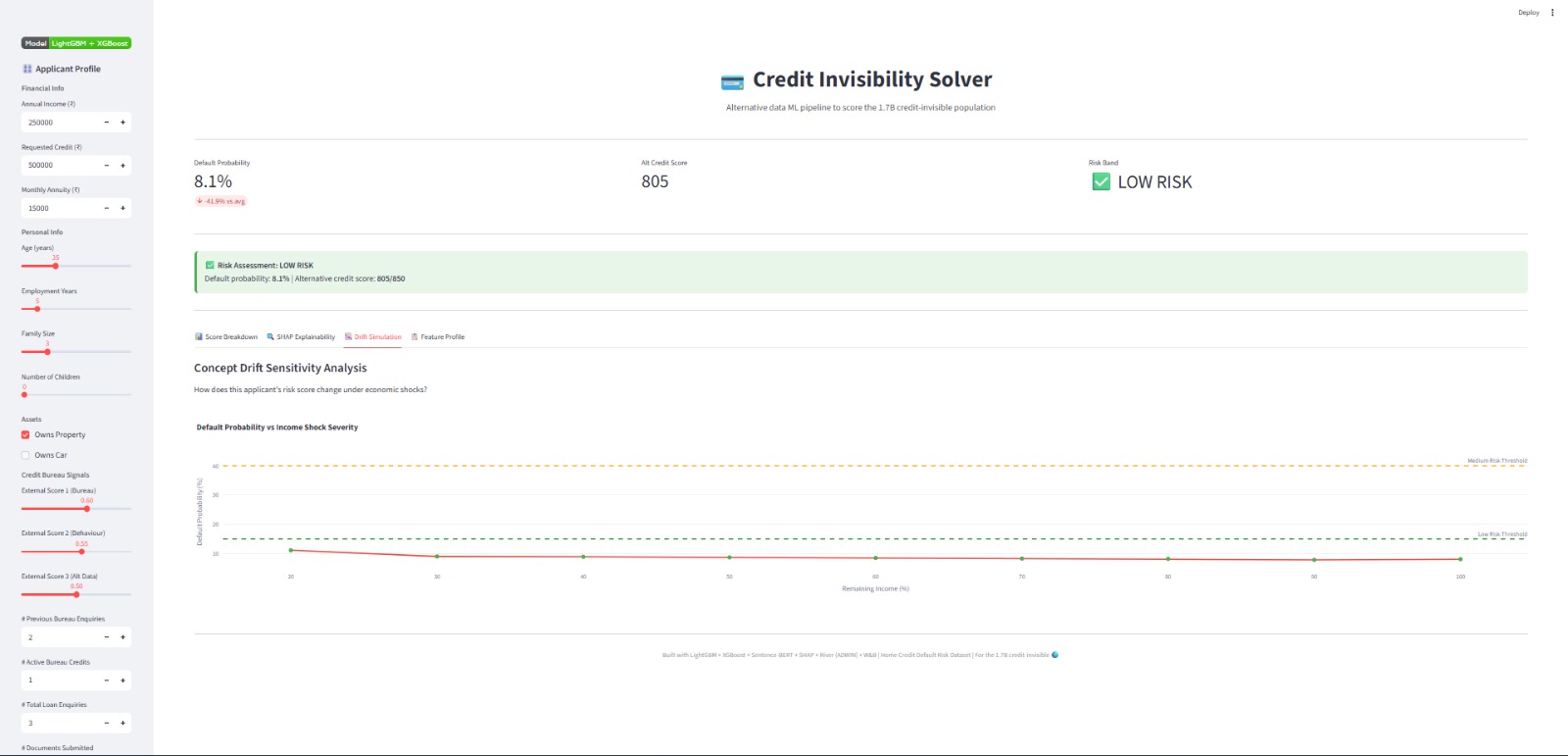The width and height of the screenshot is (1568, 756).
Task: Click the Monthly Annuity value field
Action: 59,208
